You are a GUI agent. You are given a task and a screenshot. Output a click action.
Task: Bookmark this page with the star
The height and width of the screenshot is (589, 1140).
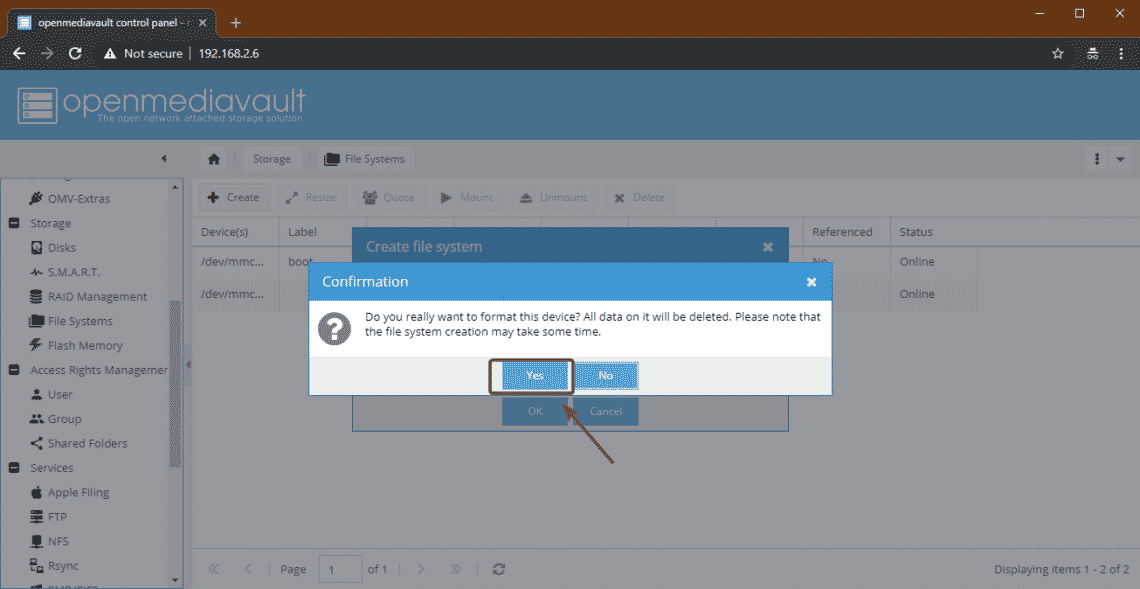pyautogui.click(x=1058, y=53)
